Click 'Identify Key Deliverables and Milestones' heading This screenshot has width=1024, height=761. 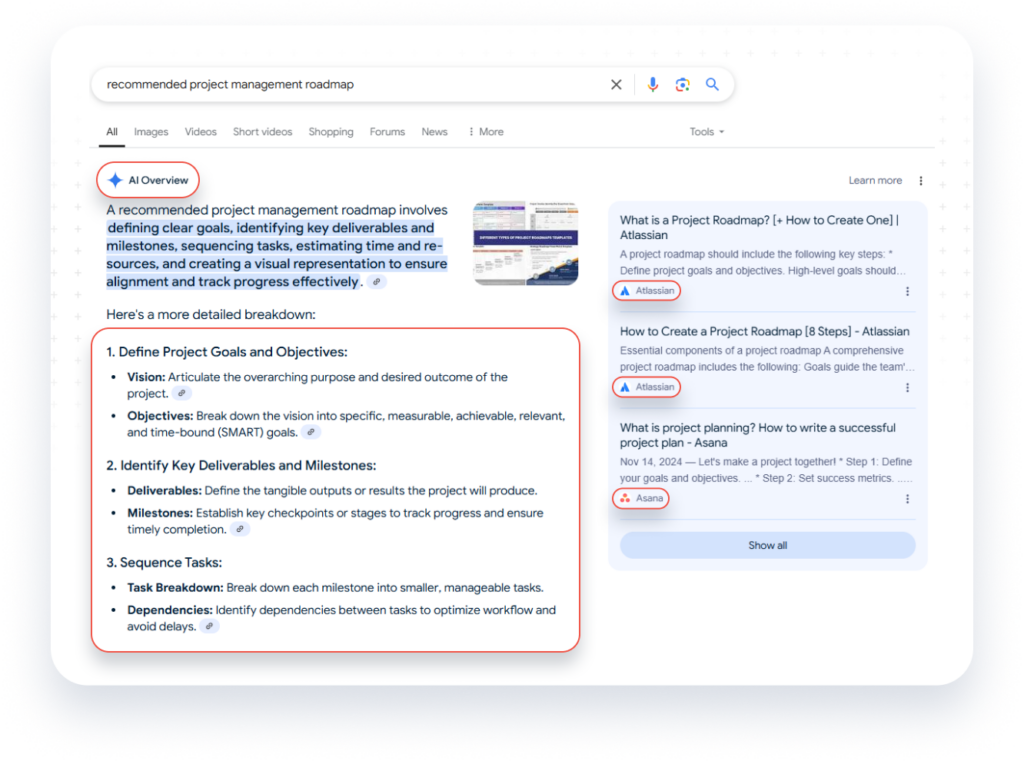point(241,466)
